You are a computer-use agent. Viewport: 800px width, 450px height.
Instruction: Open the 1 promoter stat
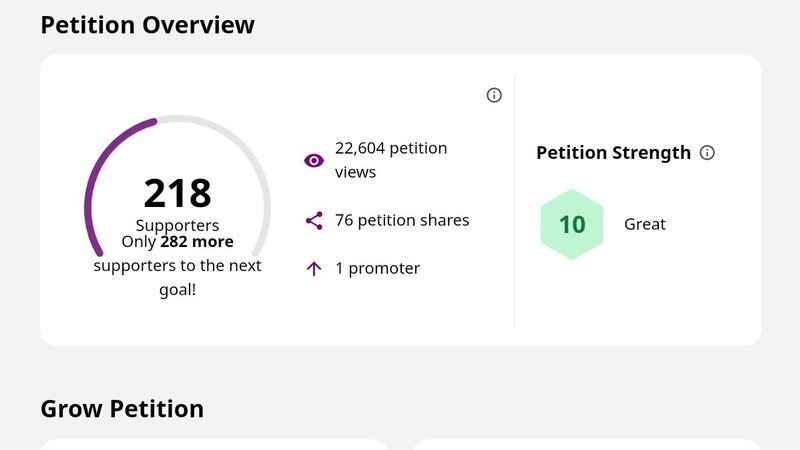377,268
